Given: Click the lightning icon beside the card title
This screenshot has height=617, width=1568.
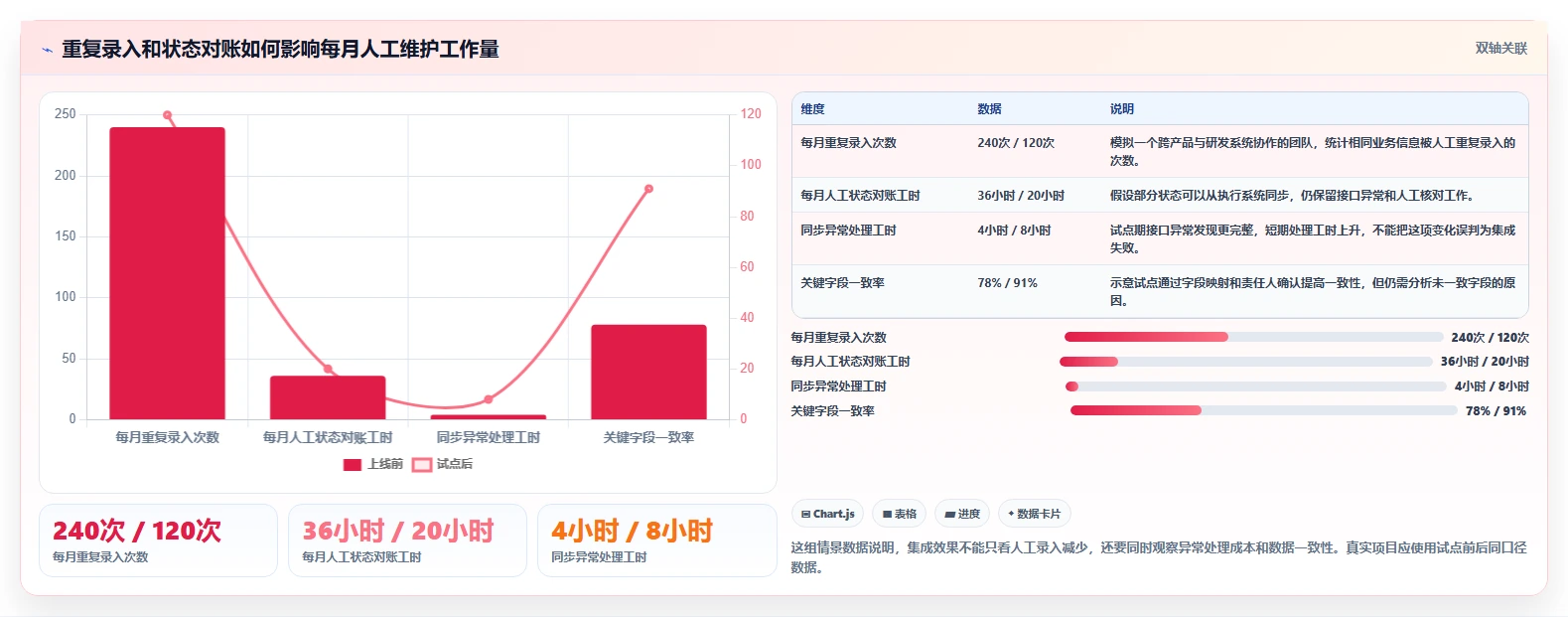Looking at the screenshot, I should click(47, 50).
